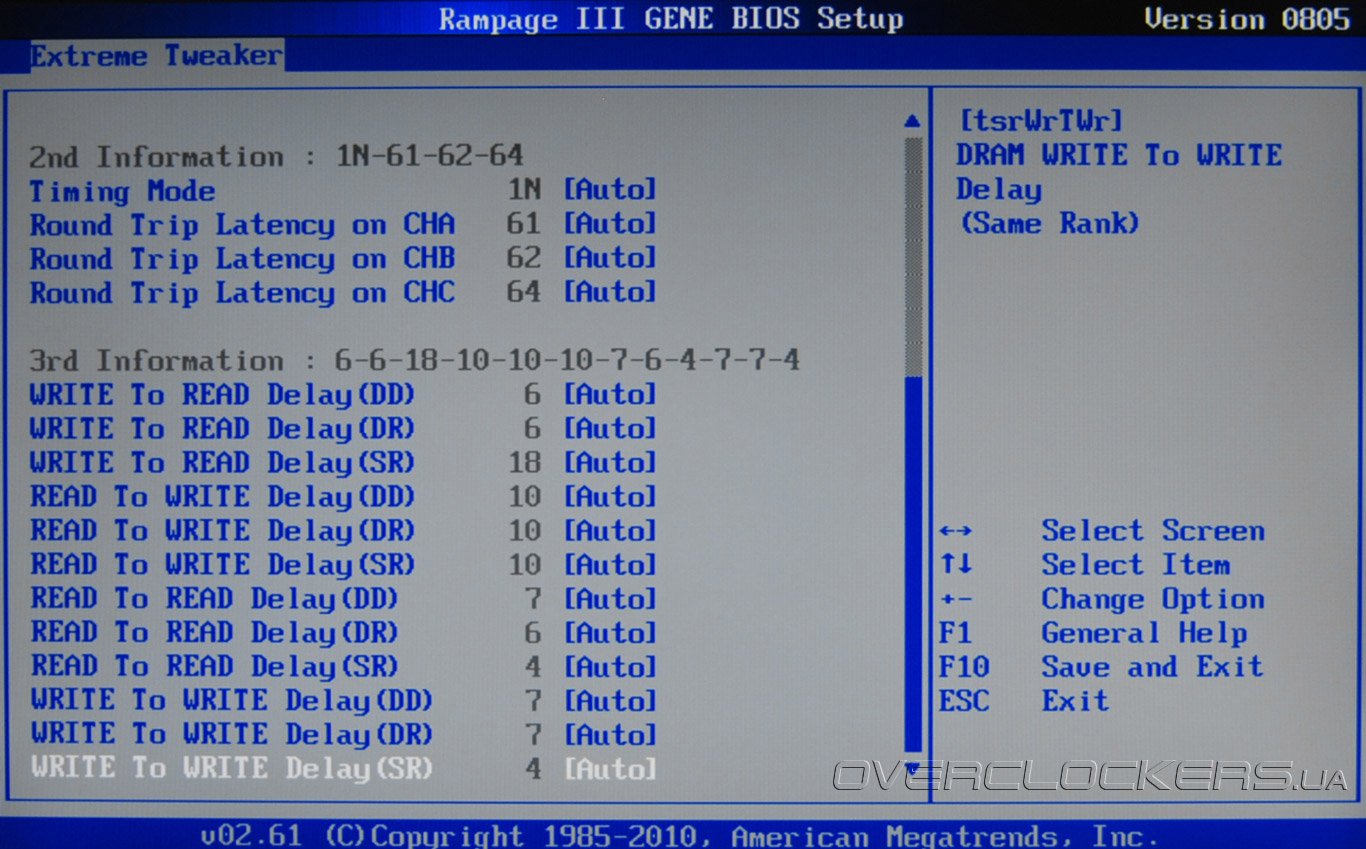Open the Extreme Tweaker tab
Viewport: 1366px width, 849px height.
click(156, 55)
